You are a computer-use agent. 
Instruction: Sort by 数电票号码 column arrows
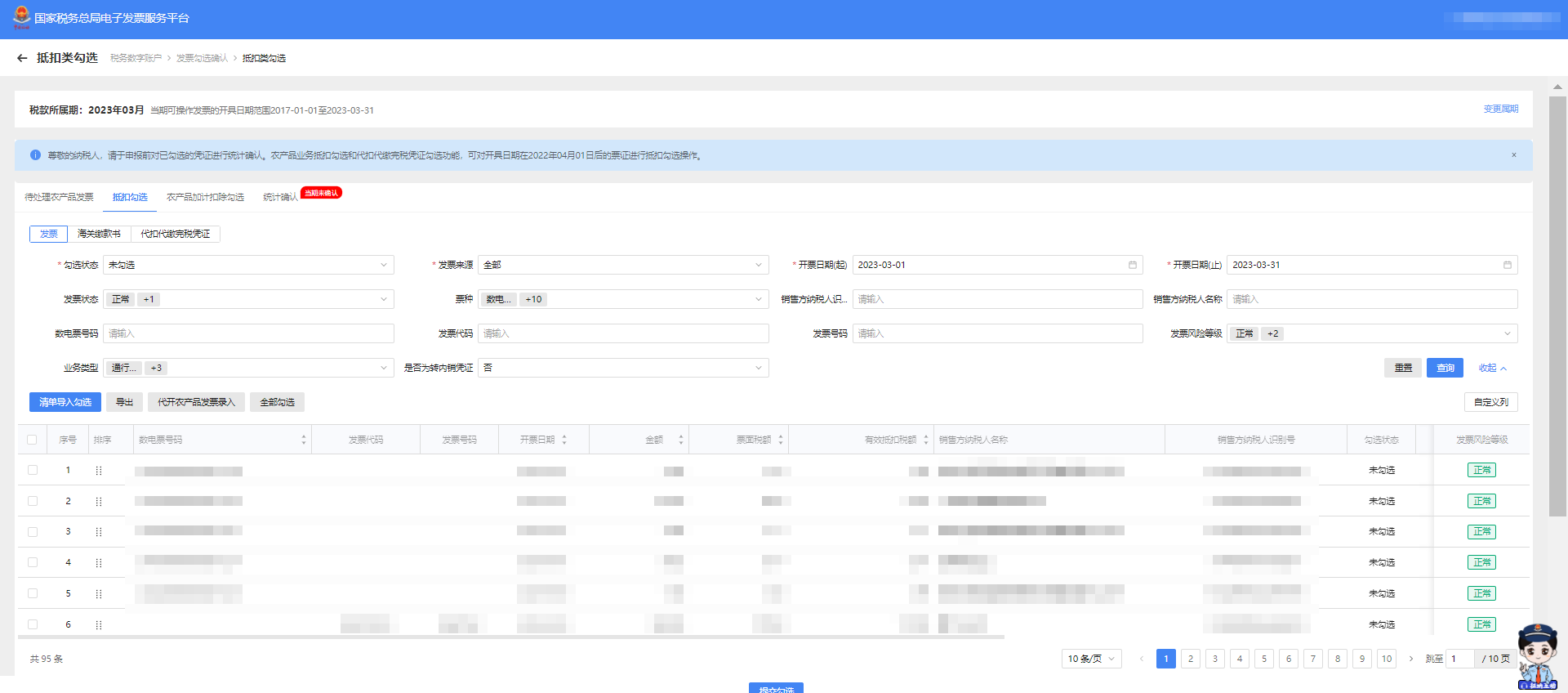coord(304,440)
